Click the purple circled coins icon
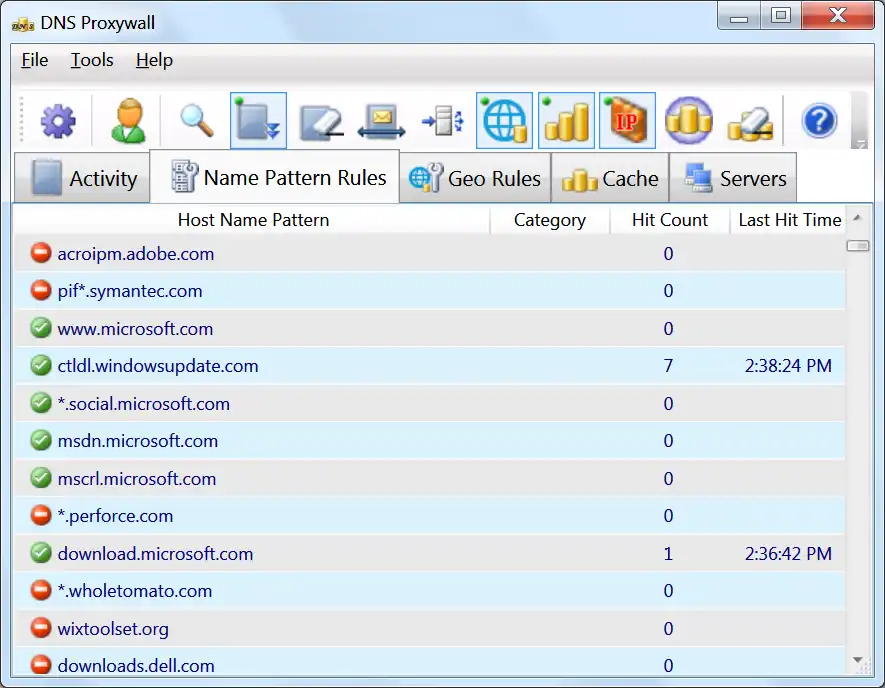Viewport: 885px width, 688px height. [x=689, y=121]
